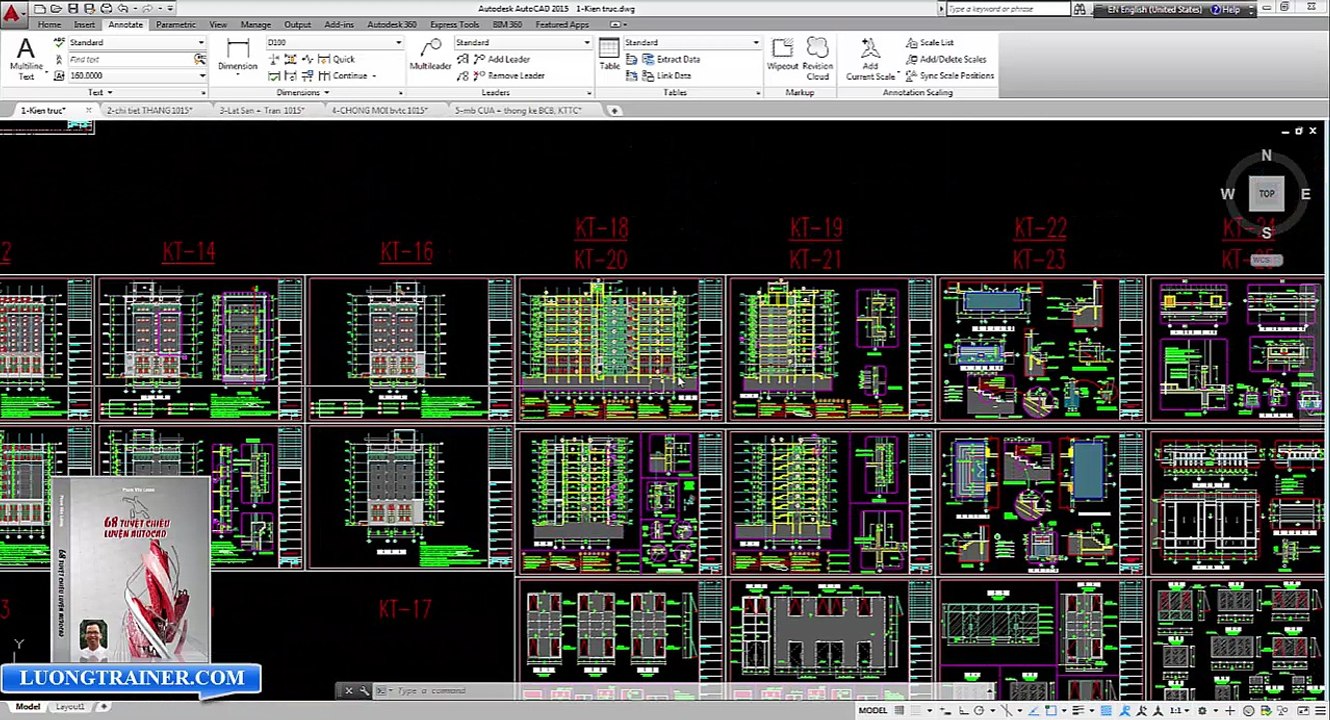The image size is (1330, 720).
Task: Switch to the Home ribbon tab
Action: [49, 24]
